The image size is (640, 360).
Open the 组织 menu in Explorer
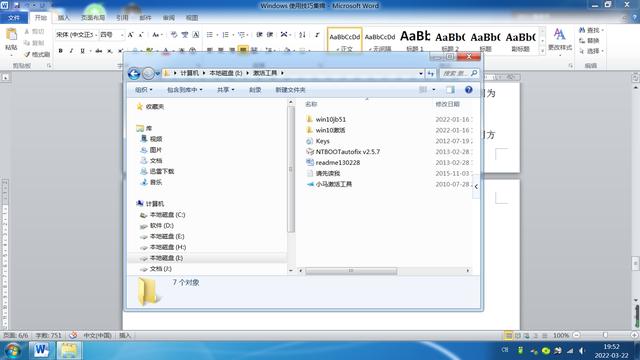pos(144,90)
